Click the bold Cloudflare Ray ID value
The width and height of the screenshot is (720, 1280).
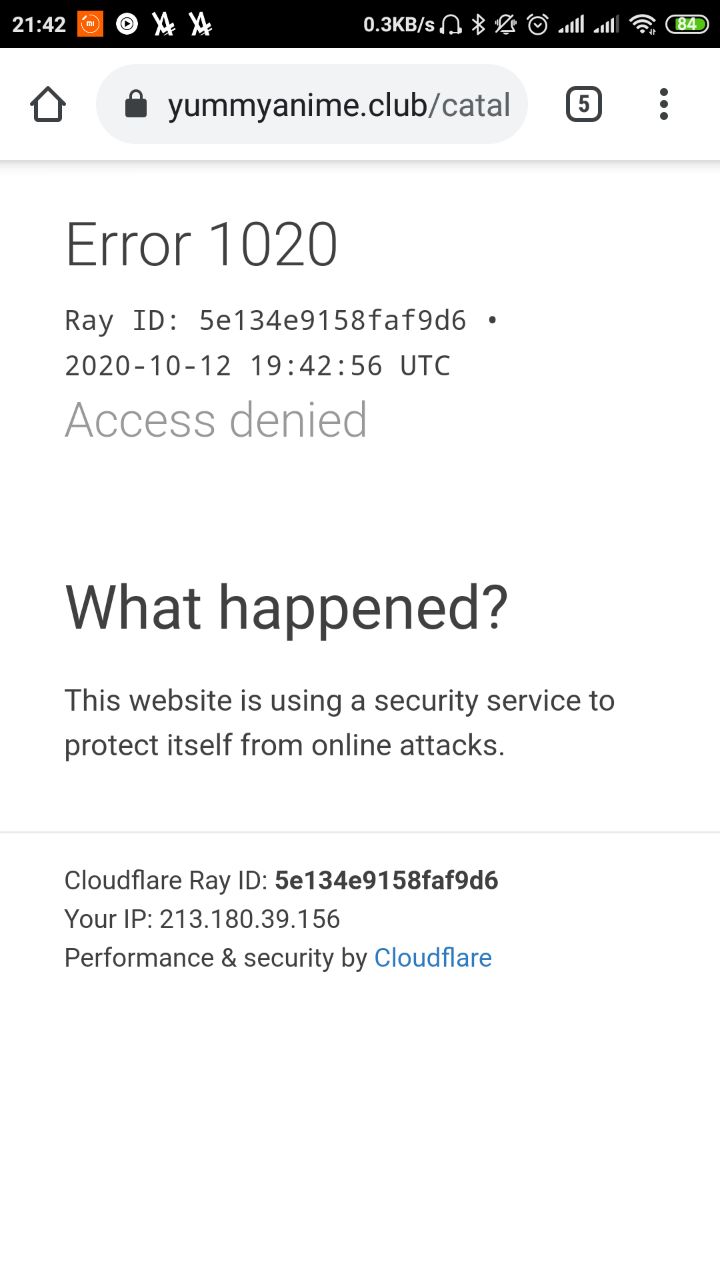click(386, 880)
